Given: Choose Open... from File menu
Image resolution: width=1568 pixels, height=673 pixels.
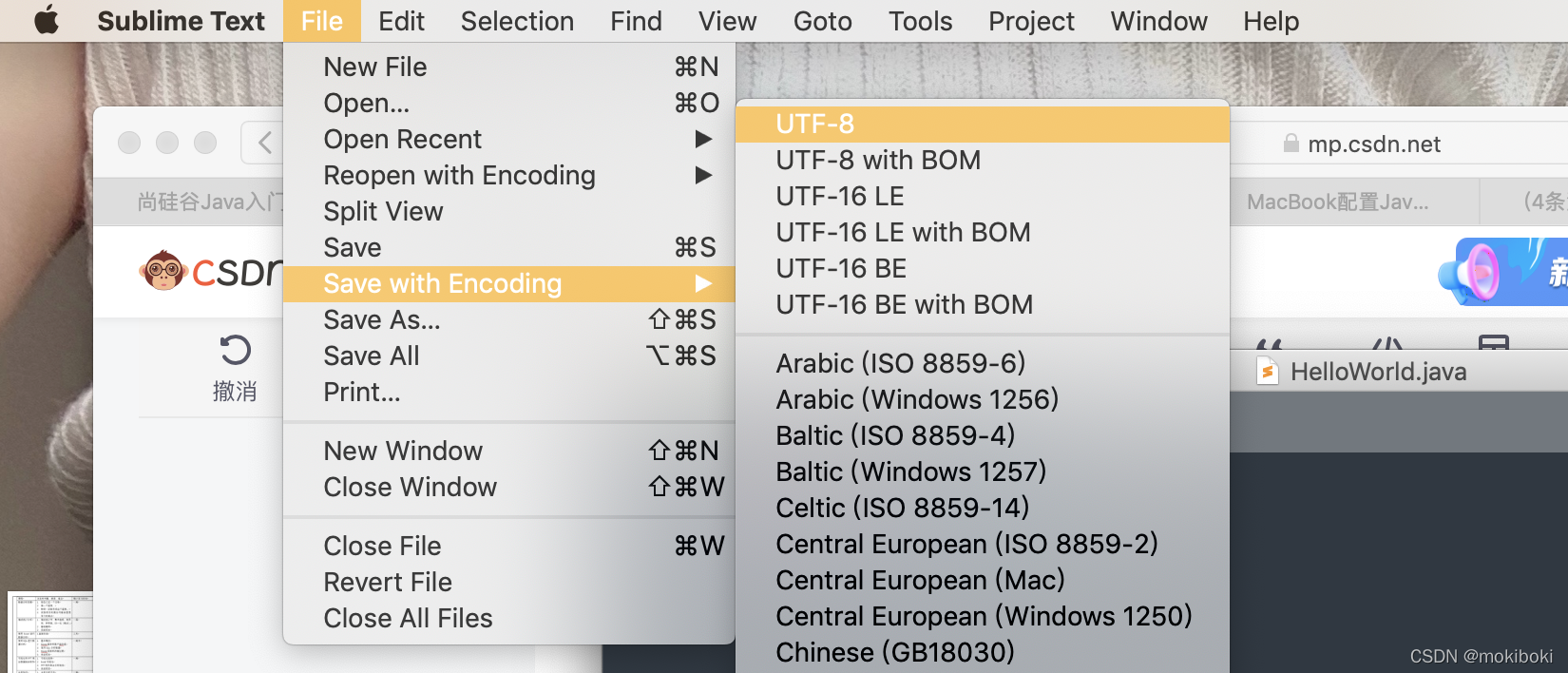Looking at the screenshot, I should [x=509, y=103].
